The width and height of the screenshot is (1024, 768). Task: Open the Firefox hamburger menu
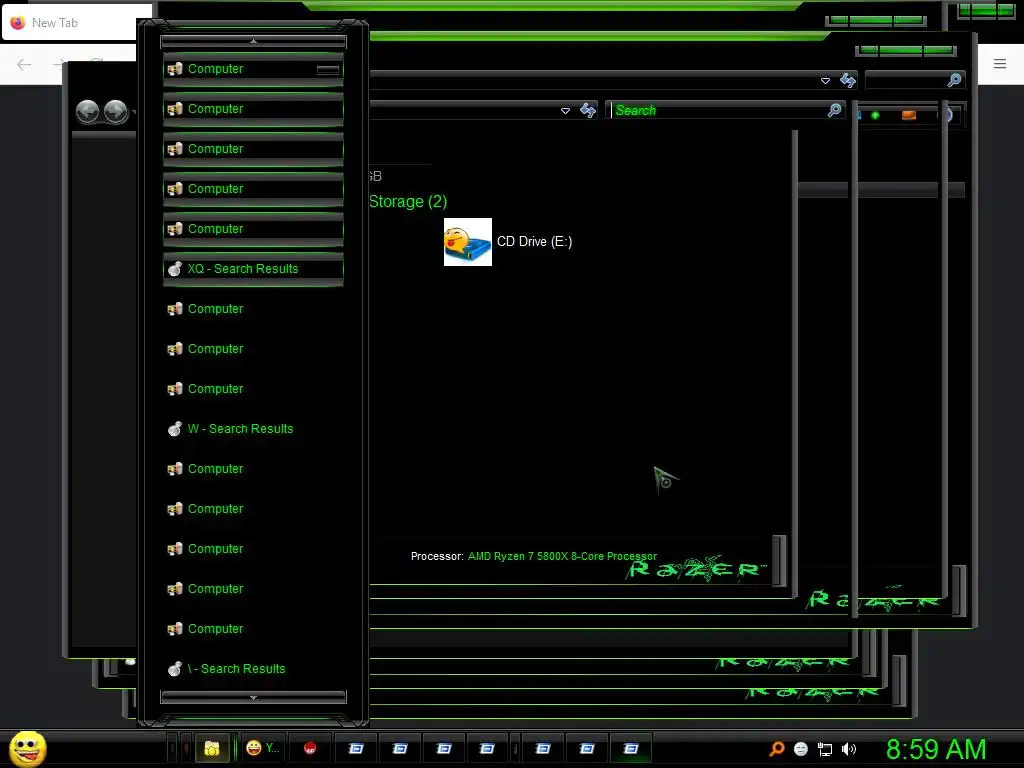click(x=1000, y=63)
